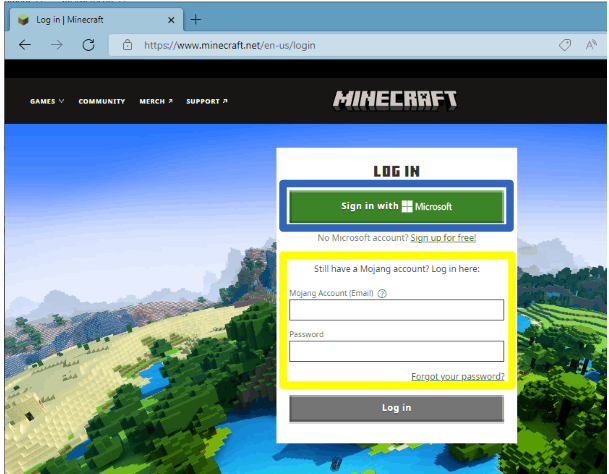
Task: Open the Community menu item
Action: click(102, 101)
